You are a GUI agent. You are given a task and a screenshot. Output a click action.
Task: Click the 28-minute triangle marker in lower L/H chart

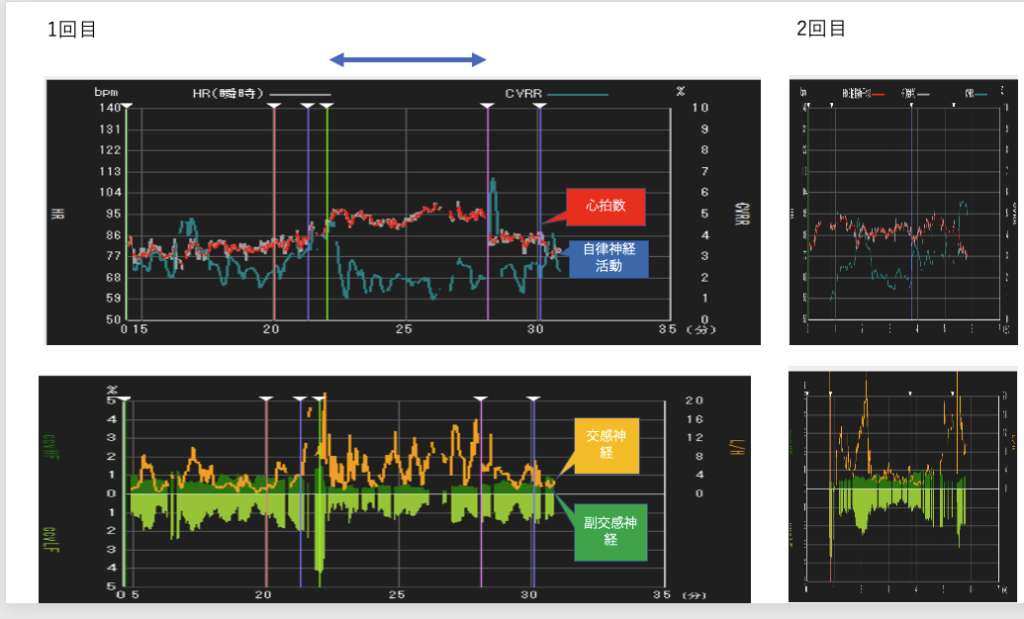pos(481,398)
